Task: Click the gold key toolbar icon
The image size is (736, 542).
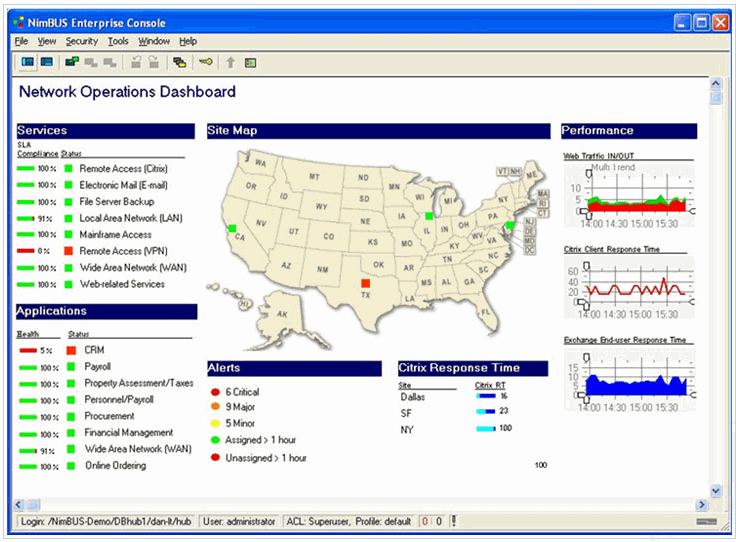Action: coord(206,62)
